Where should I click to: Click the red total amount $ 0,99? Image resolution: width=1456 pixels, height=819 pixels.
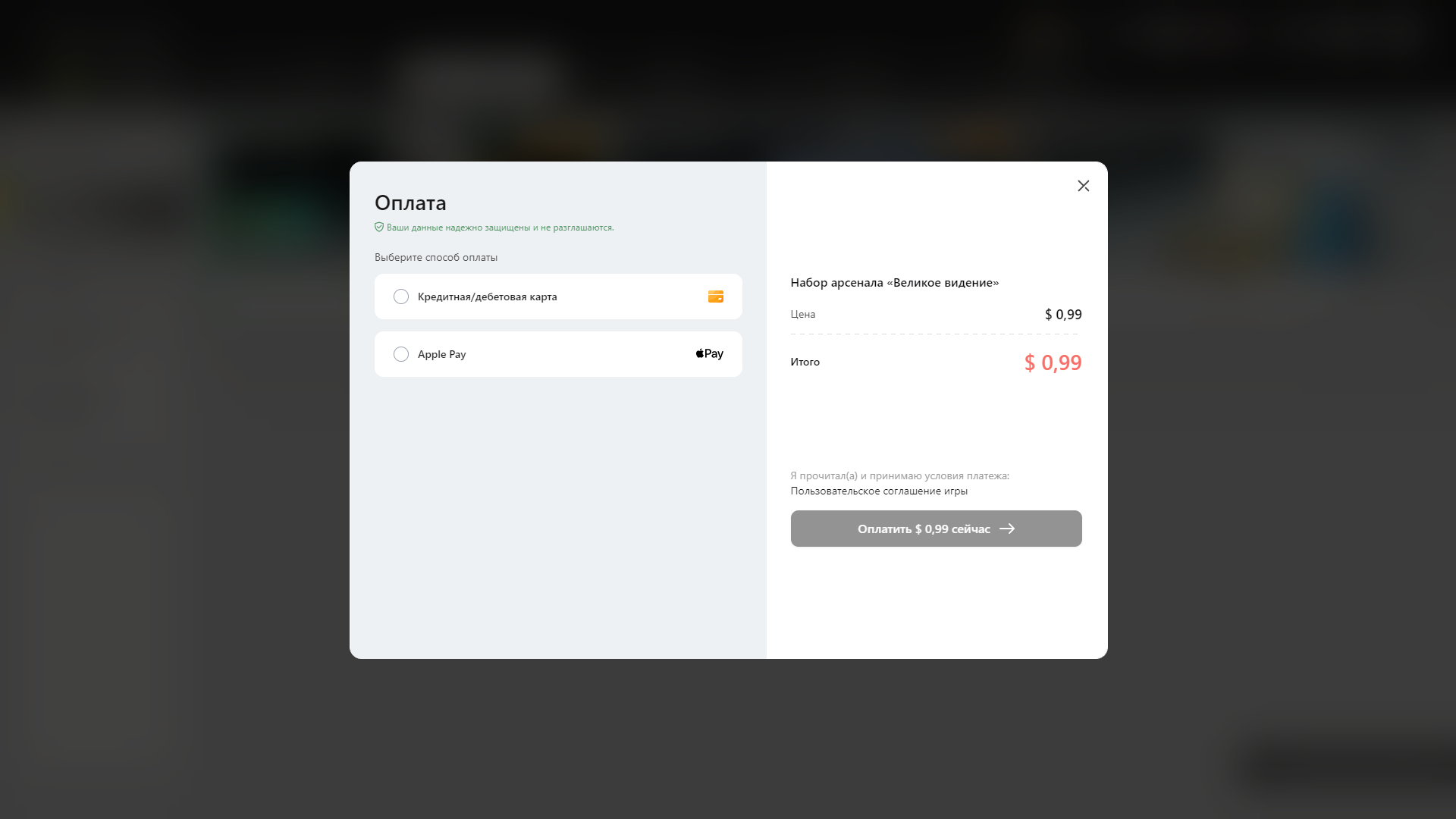point(1053,362)
